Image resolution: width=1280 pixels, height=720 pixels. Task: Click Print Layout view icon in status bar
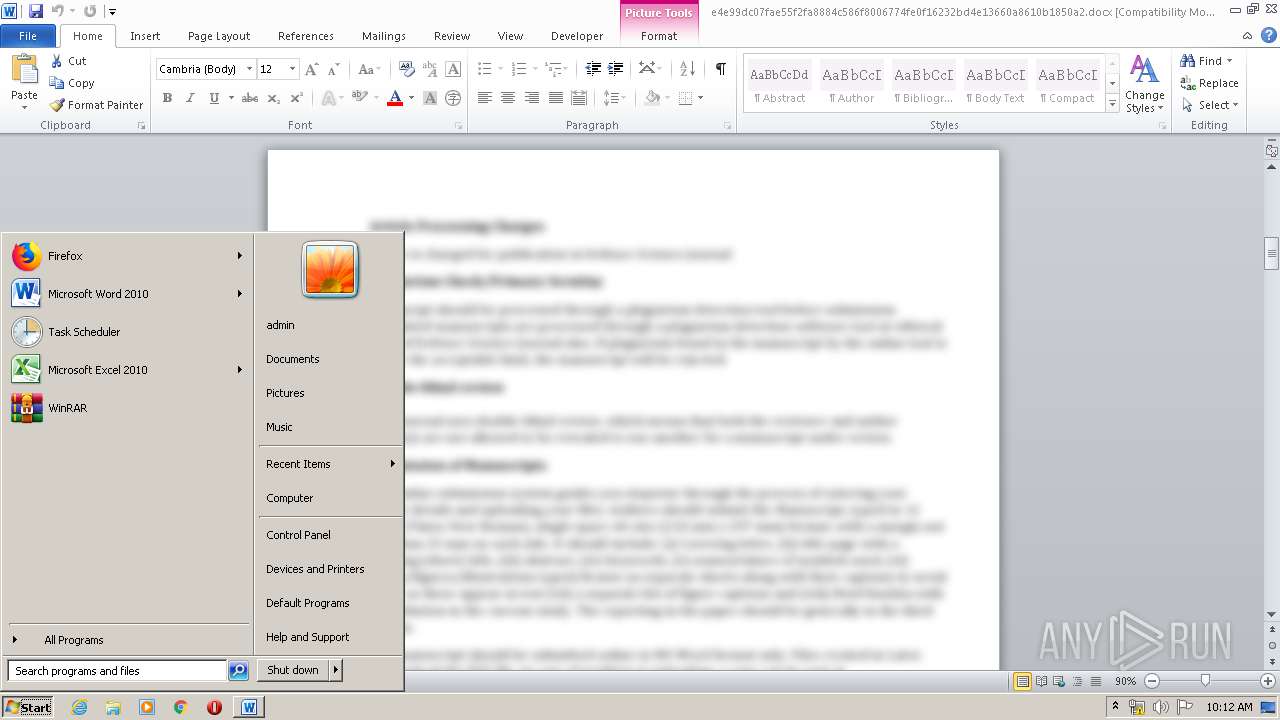pyautogui.click(x=1022, y=681)
